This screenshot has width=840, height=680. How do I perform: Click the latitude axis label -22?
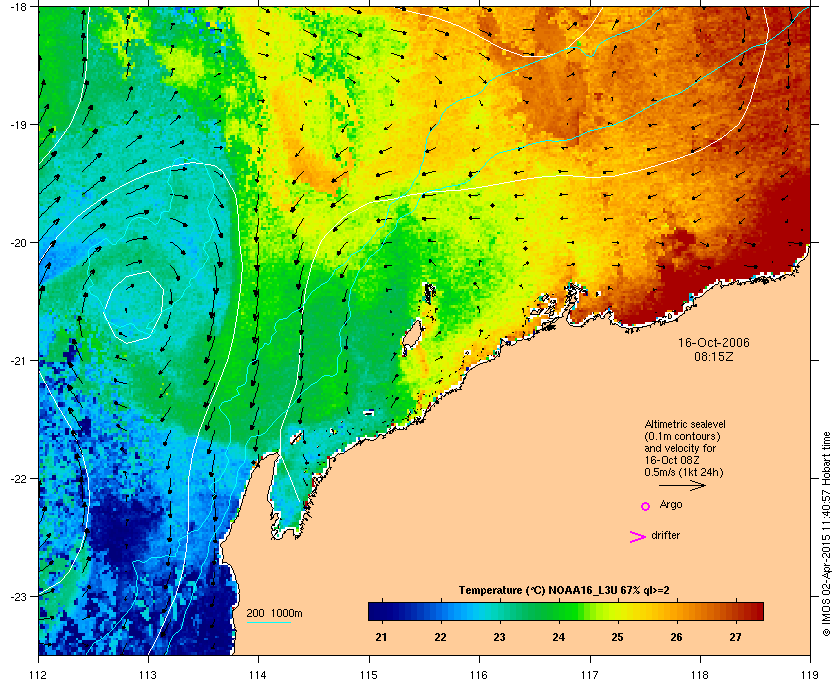[18, 478]
